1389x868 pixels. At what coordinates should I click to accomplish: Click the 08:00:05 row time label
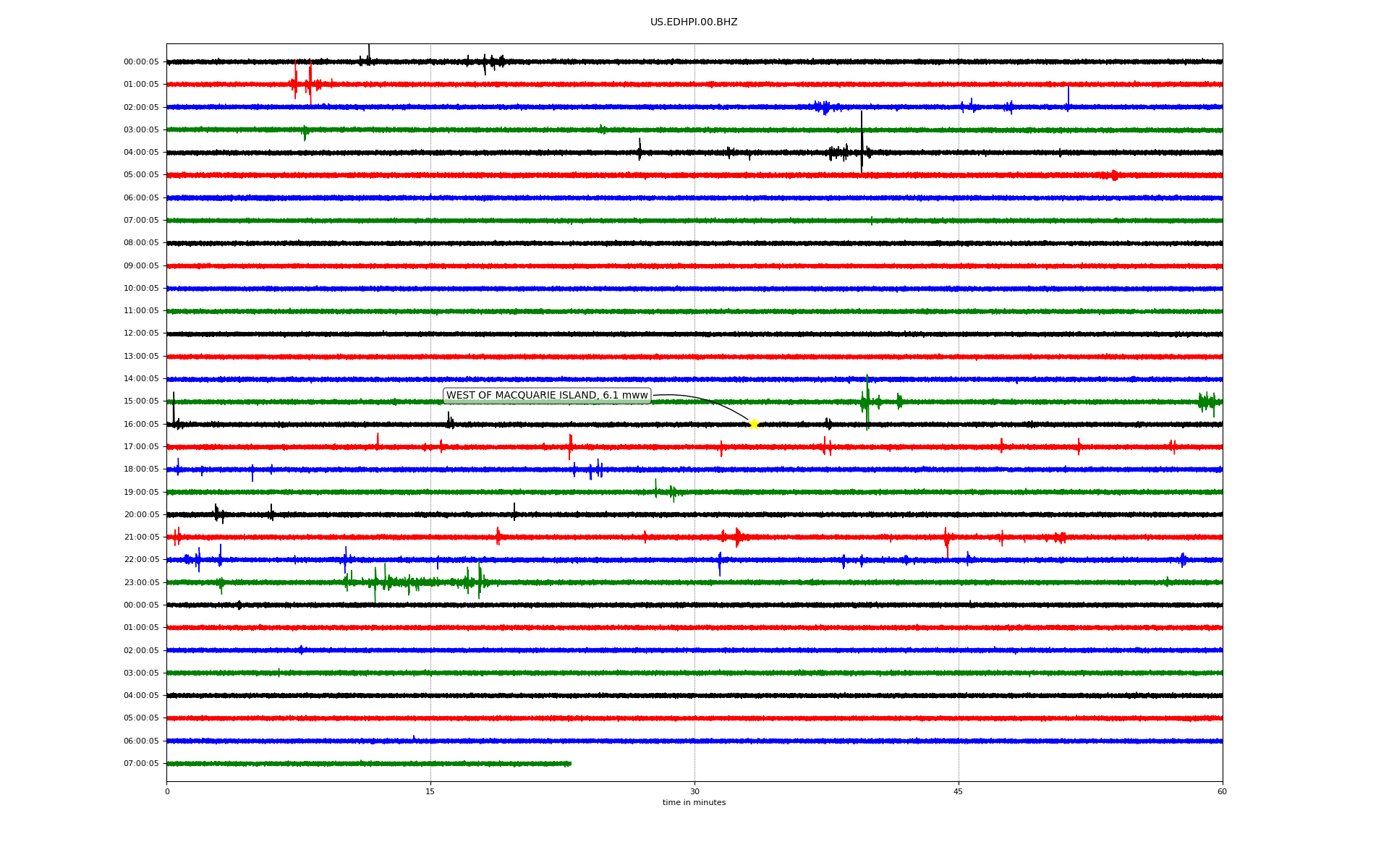(141, 243)
